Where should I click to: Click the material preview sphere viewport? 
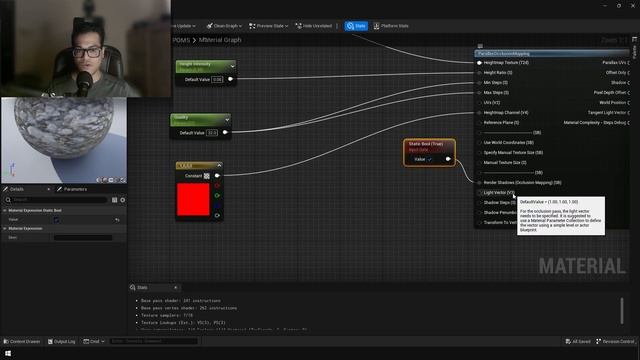point(64,140)
